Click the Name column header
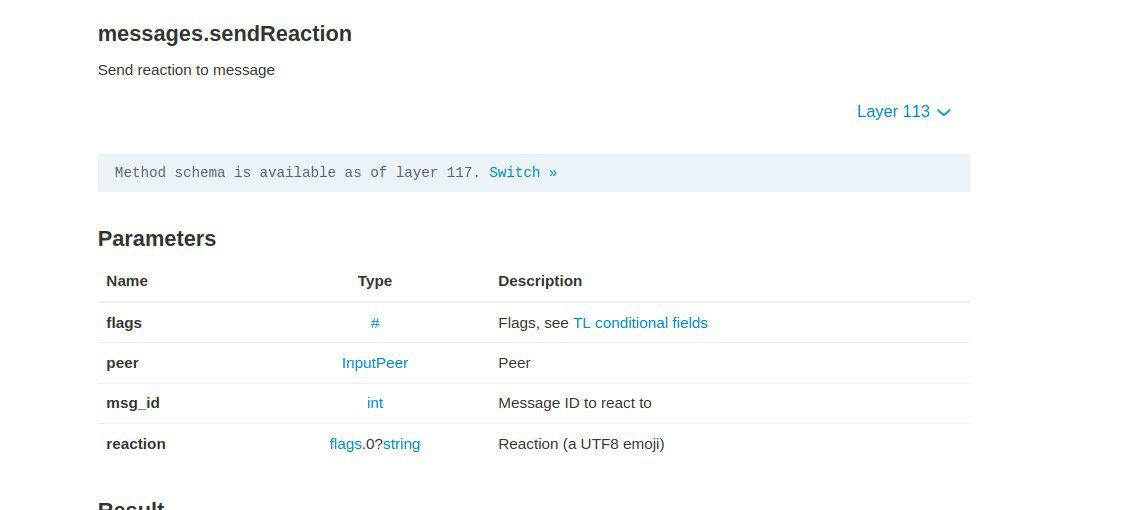The image size is (1146, 510). [127, 281]
